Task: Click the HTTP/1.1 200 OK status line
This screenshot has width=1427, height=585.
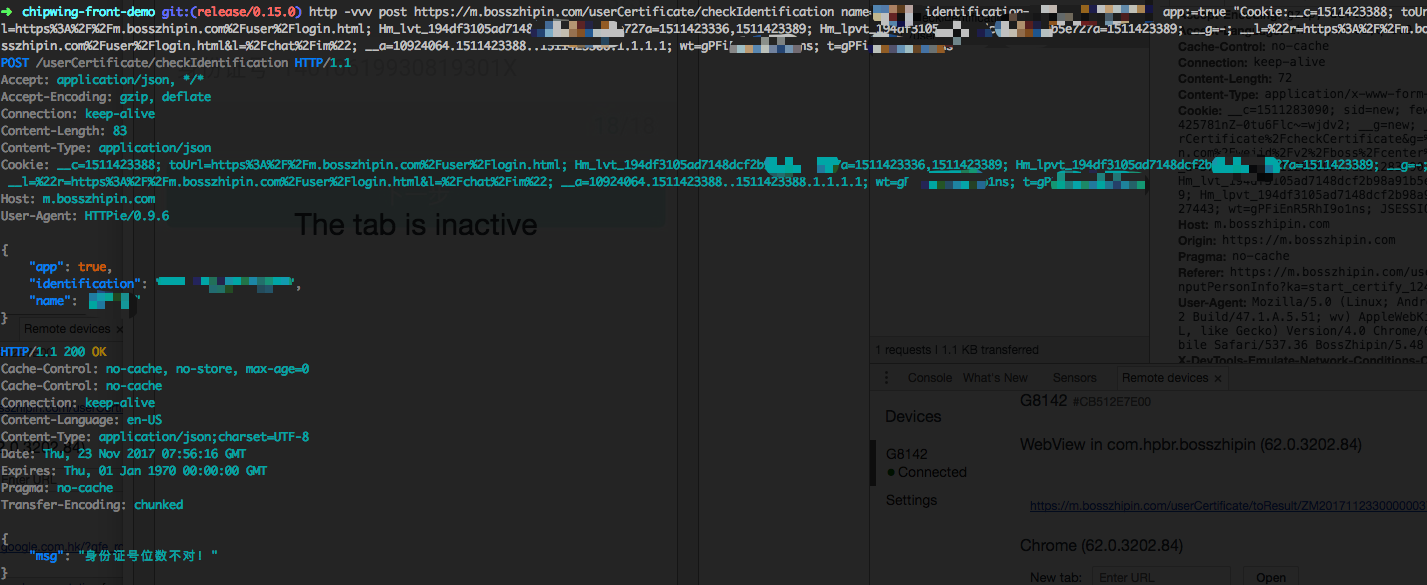Action: (x=54, y=352)
